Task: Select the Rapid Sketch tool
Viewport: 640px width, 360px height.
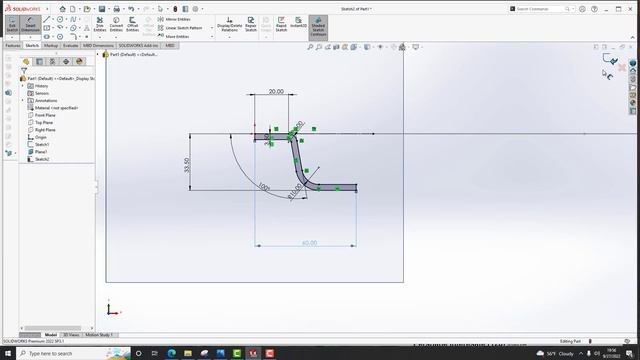Action: pos(281,24)
